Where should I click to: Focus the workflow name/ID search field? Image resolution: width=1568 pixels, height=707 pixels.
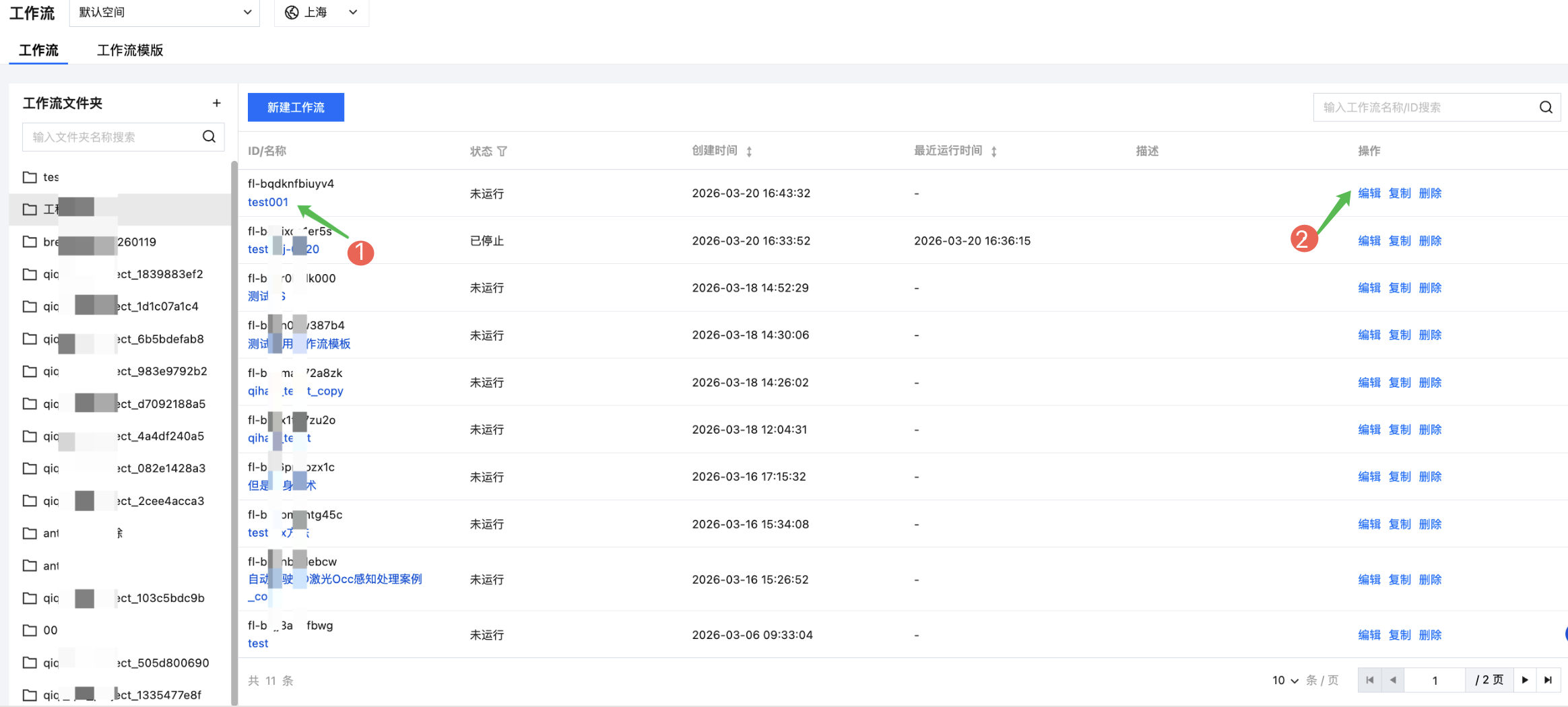point(1425,108)
